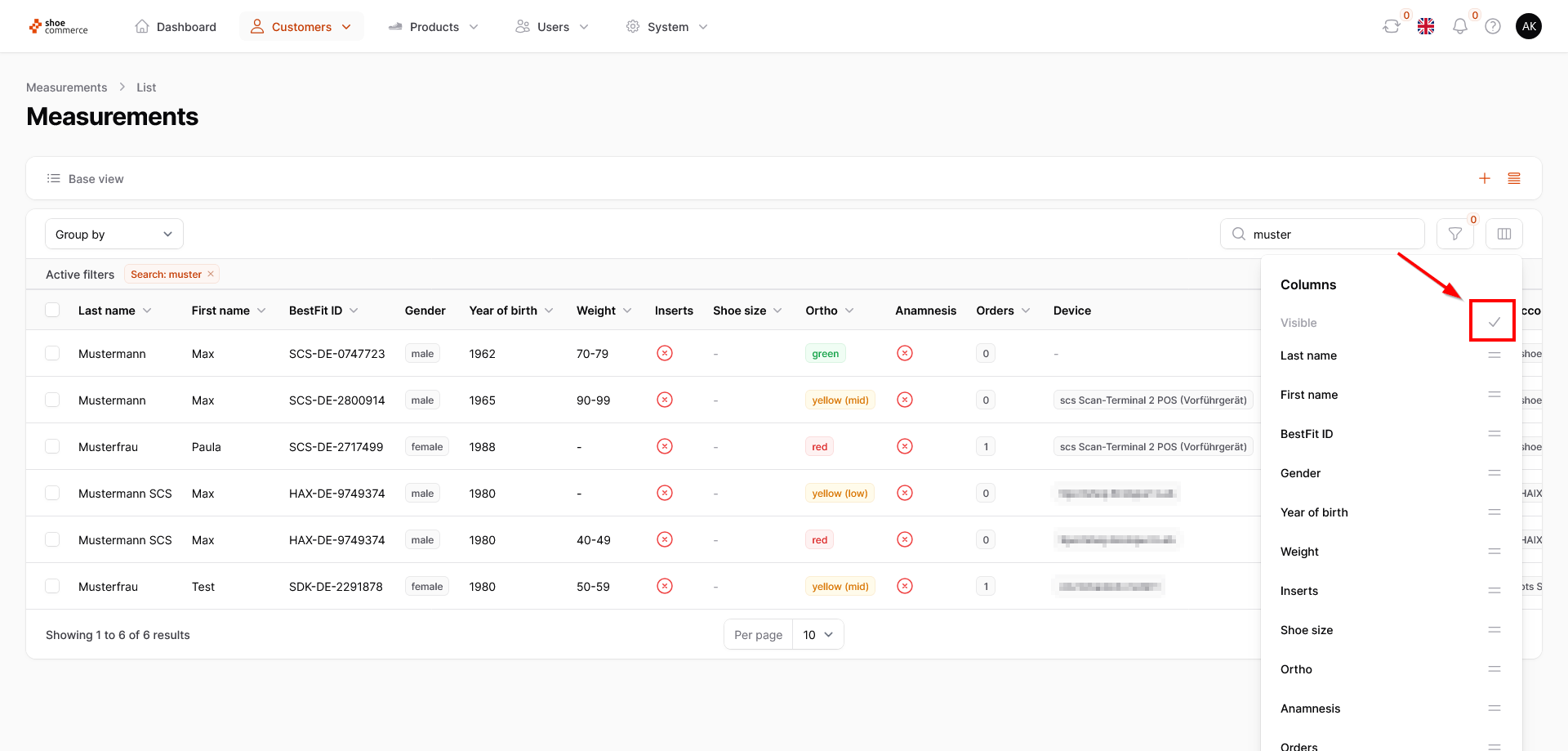
Task: Click the search field containing muster
Action: click(x=1331, y=235)
